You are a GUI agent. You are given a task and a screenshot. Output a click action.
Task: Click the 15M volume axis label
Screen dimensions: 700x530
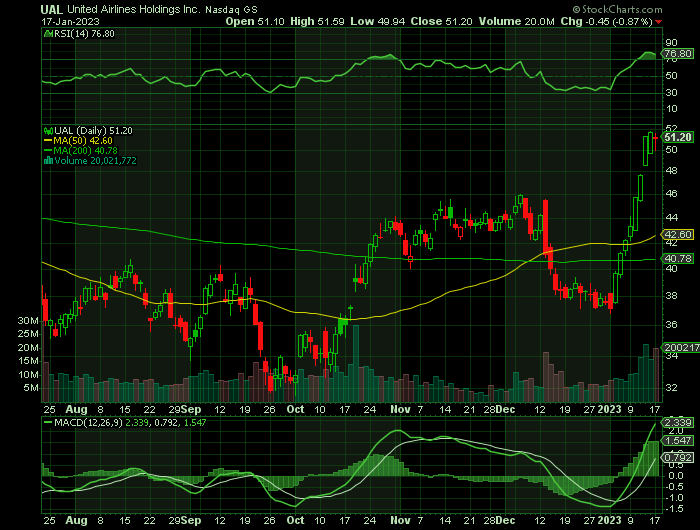[x=28, y=361]
